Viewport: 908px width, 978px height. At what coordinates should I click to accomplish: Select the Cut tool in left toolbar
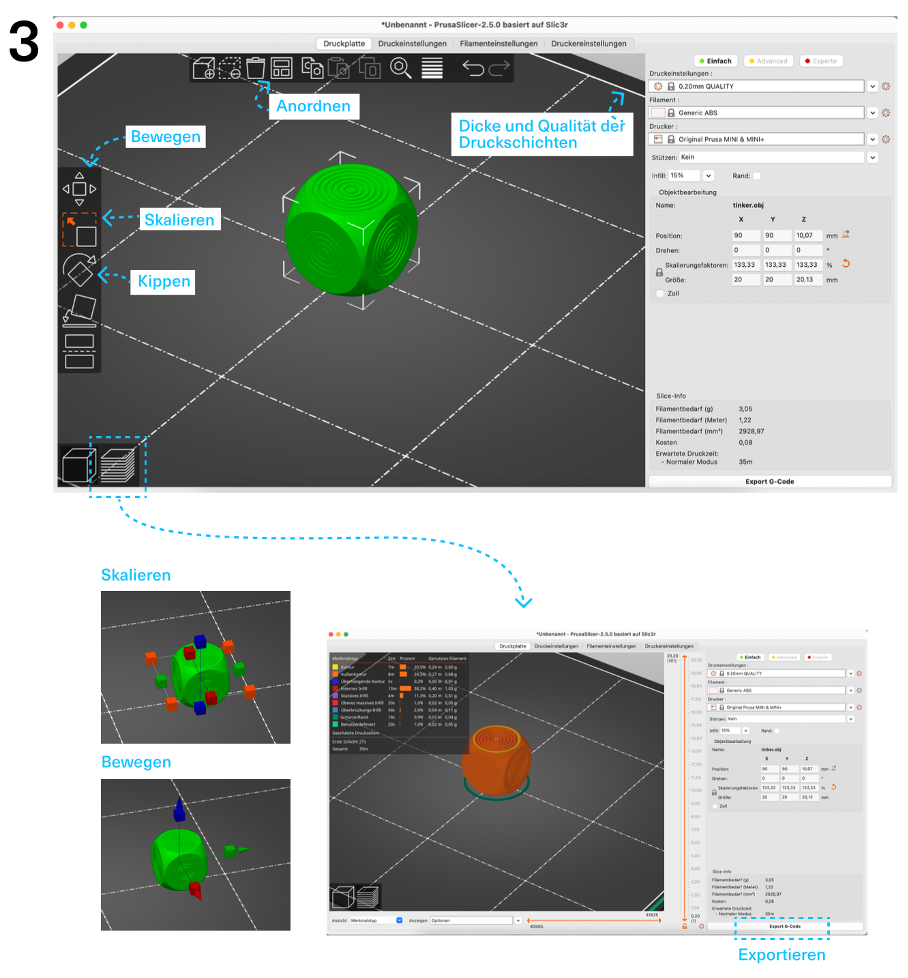[79, 351]
